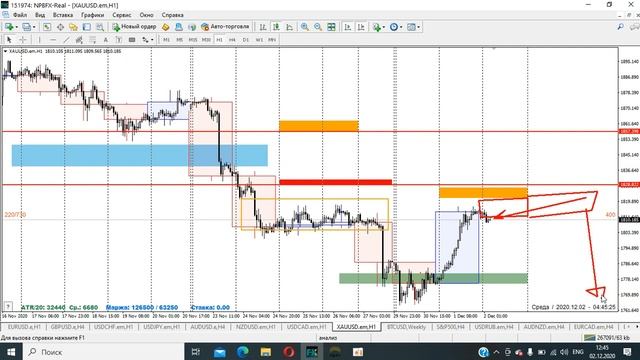Toggle chart shift icon
Viewport: 640px width, 360px height.
tap(361, 27)
